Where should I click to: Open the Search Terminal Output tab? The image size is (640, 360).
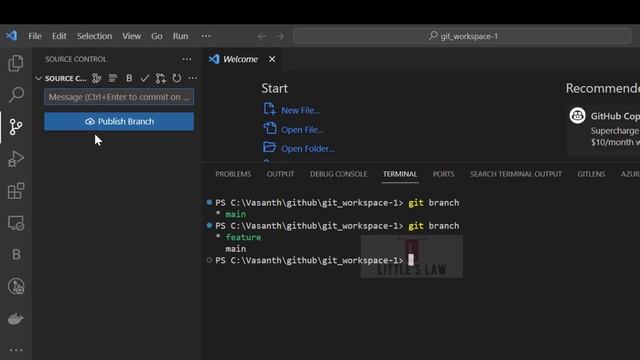pyautogui.click(x=516, y=174)
